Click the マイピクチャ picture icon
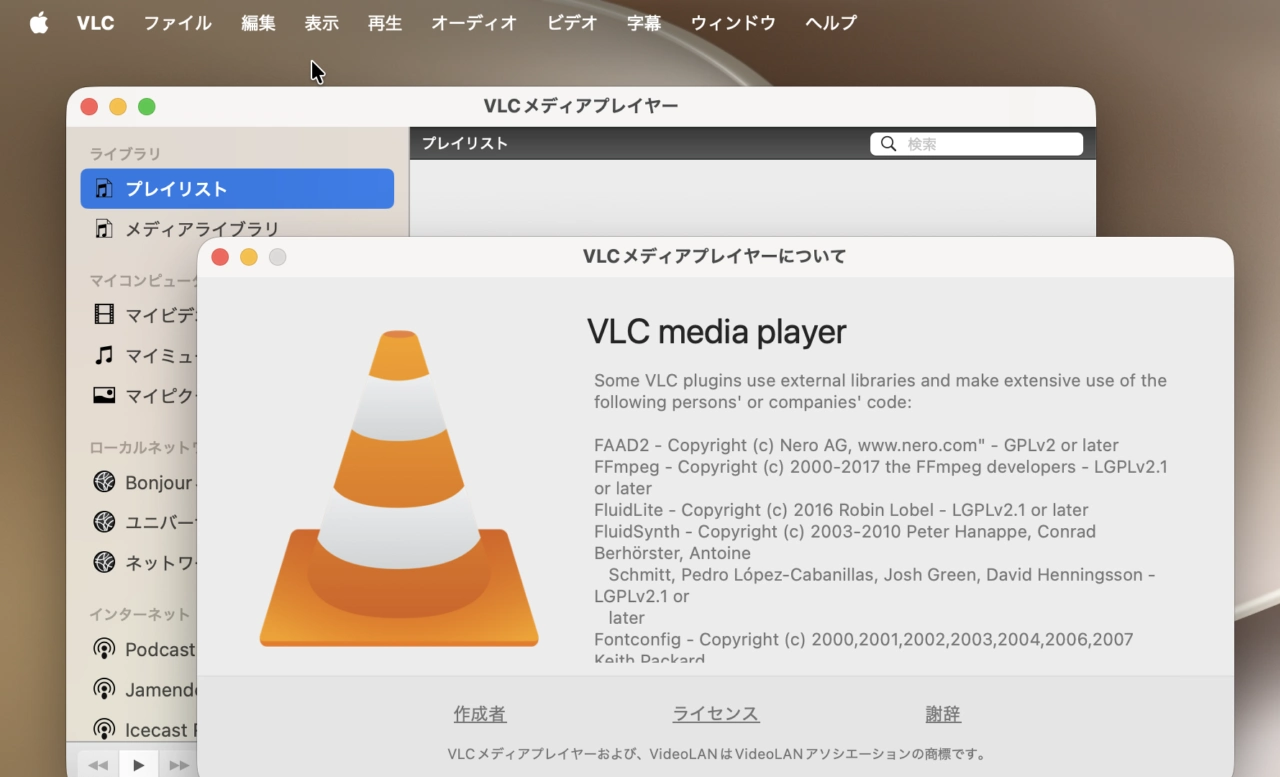 click(104, 395)
